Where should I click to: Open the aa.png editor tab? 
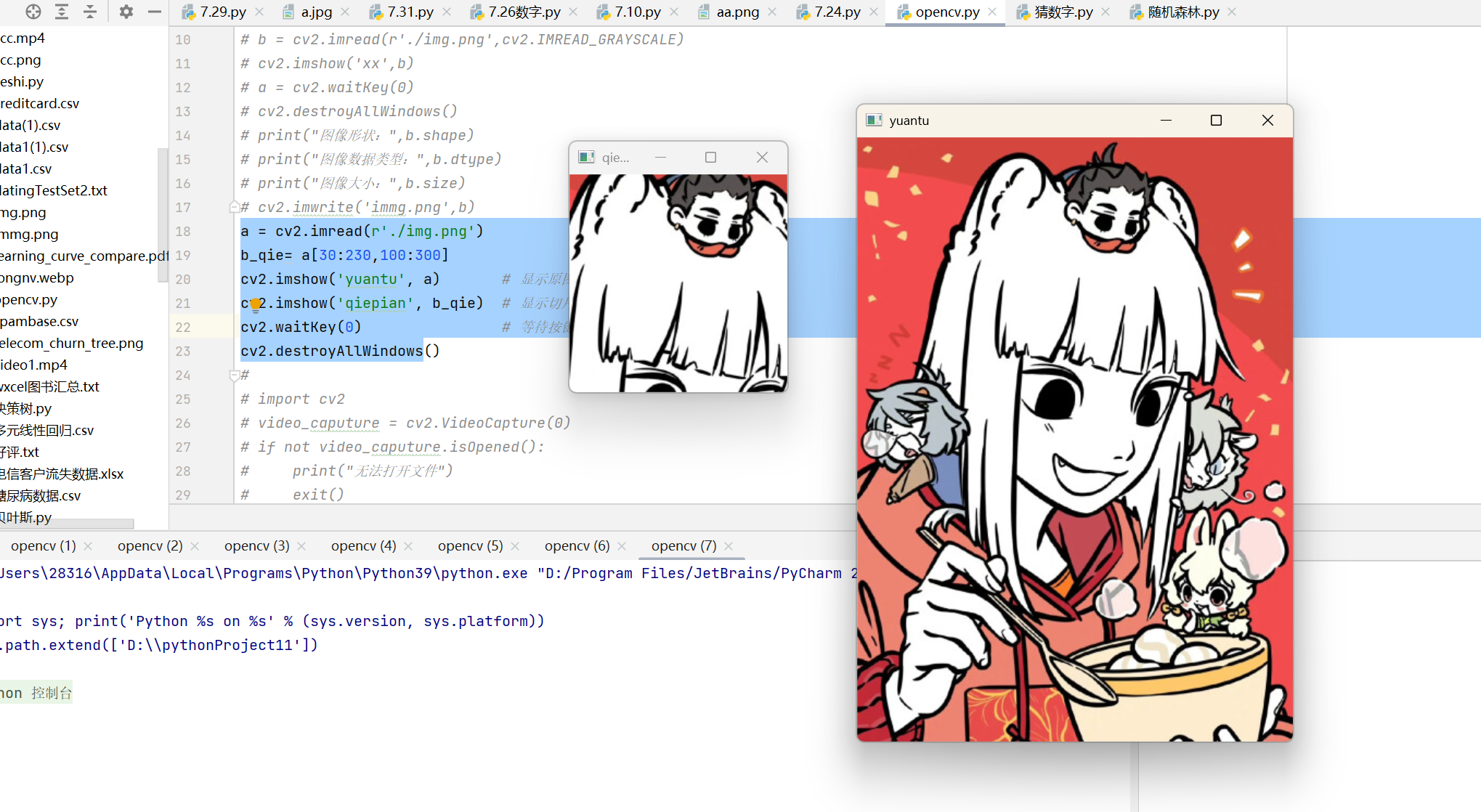tap(738, 12)
